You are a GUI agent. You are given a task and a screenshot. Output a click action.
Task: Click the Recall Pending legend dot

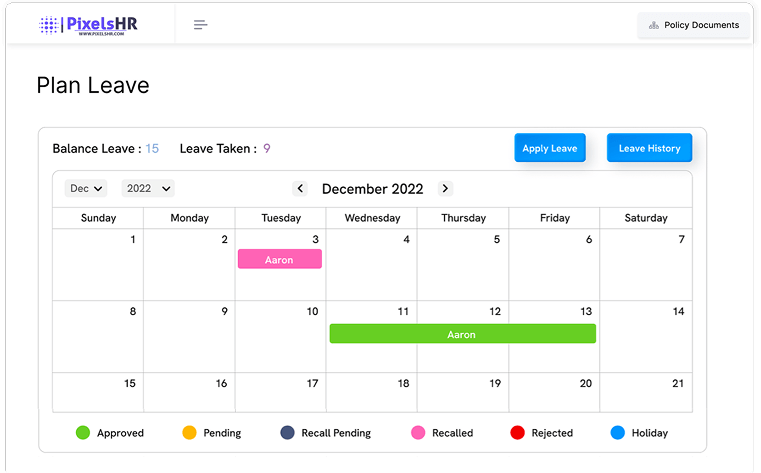point(288,433)
